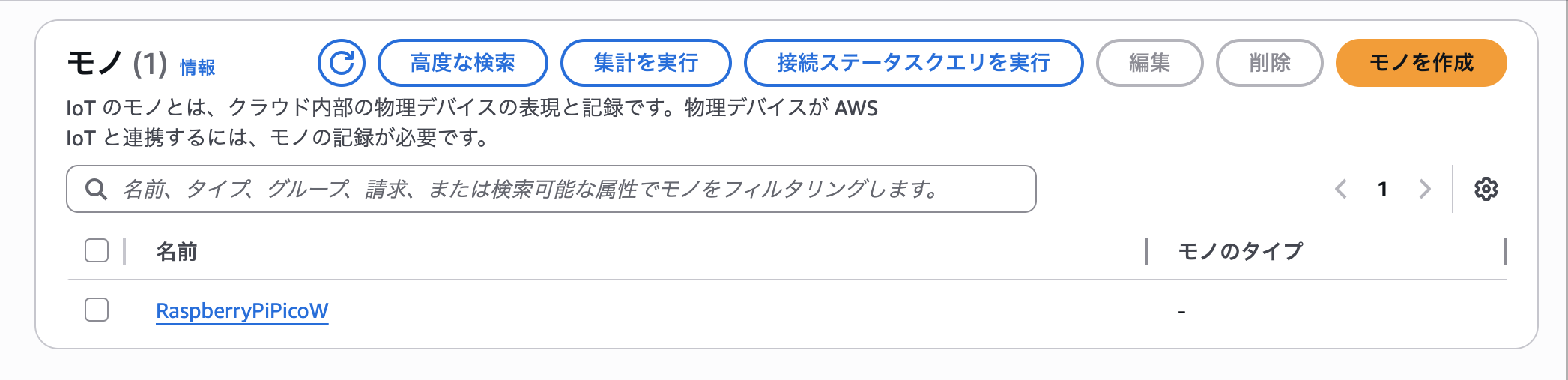Viewport: 1568px width, 380px height.
Task: Click the 名前 column header
Action: (177, 251)
